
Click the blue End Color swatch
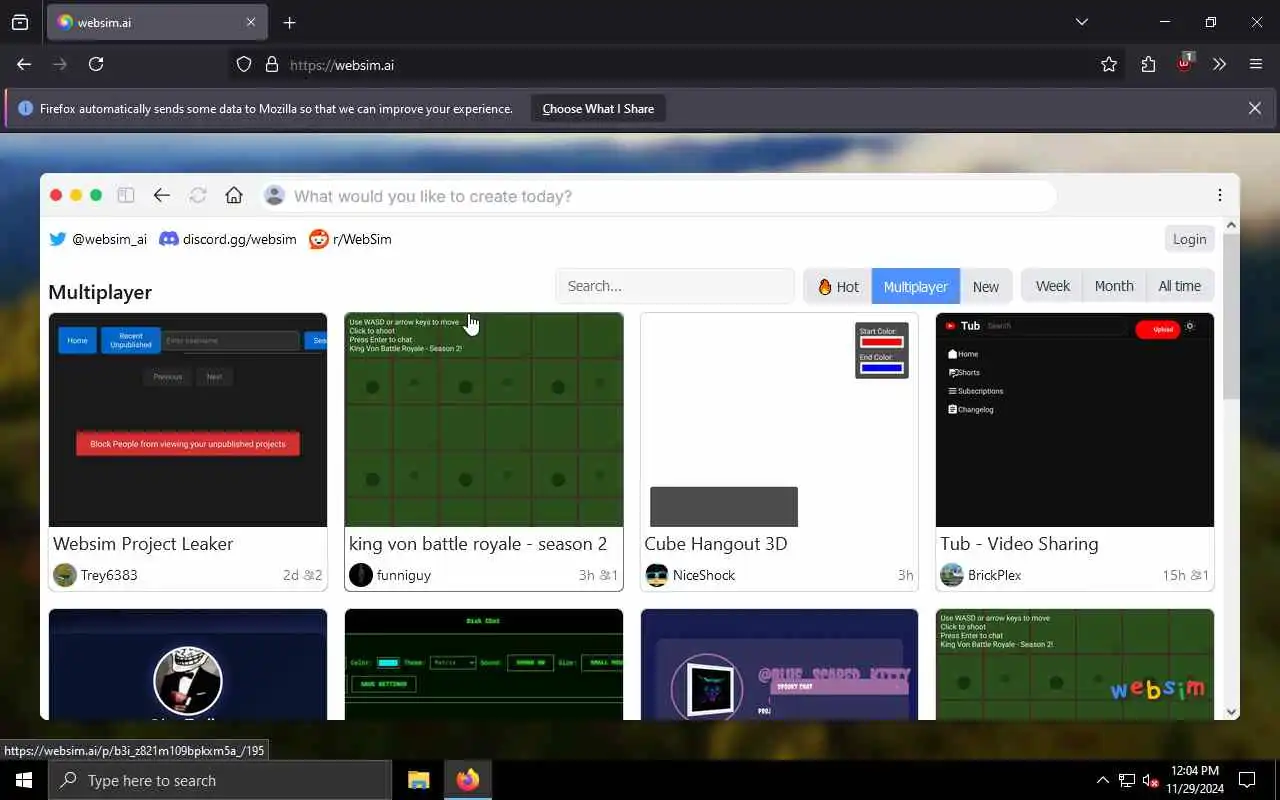point(882,368)
